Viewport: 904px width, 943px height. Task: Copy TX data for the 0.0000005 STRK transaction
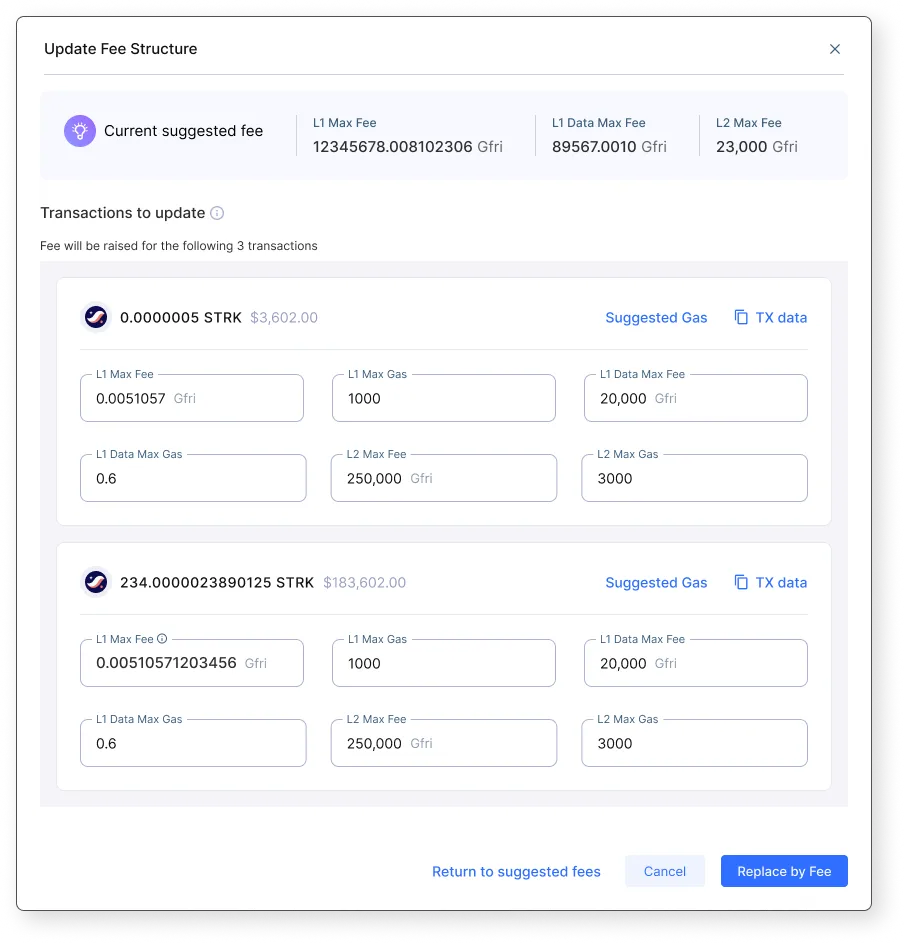[x=770, y=318]
